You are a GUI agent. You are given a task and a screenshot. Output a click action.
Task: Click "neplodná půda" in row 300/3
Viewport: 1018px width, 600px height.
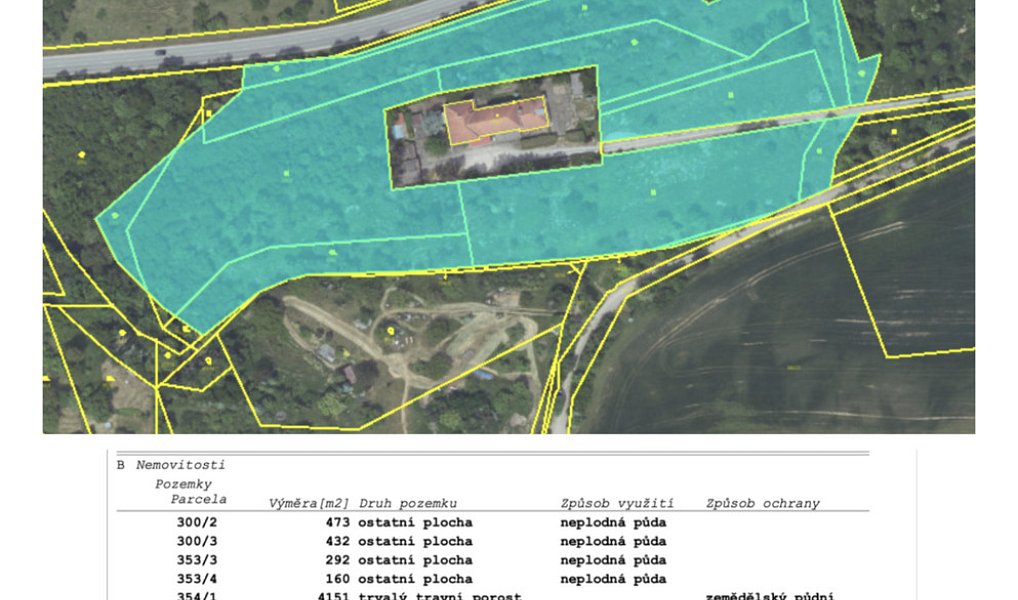[614, 541]
